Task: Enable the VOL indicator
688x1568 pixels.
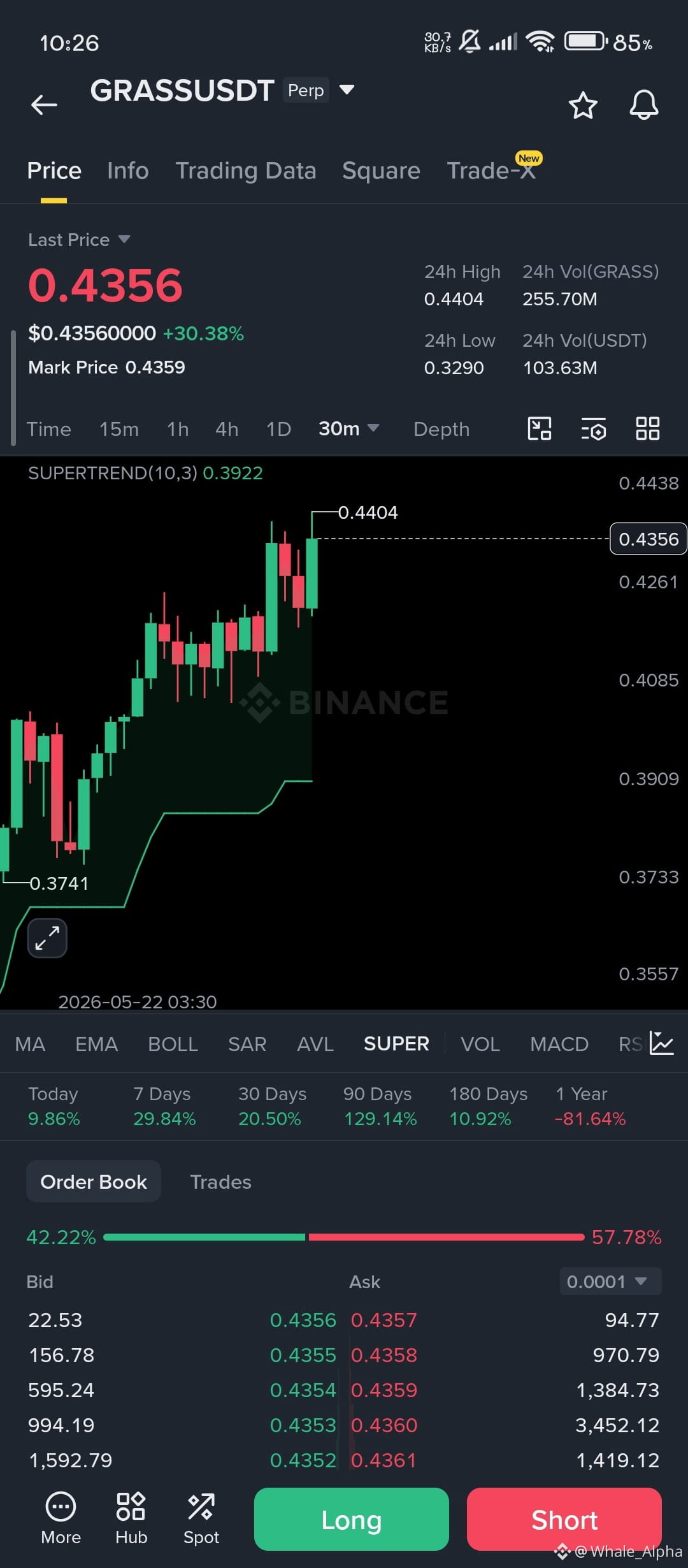Action: tap(480, 1044)
